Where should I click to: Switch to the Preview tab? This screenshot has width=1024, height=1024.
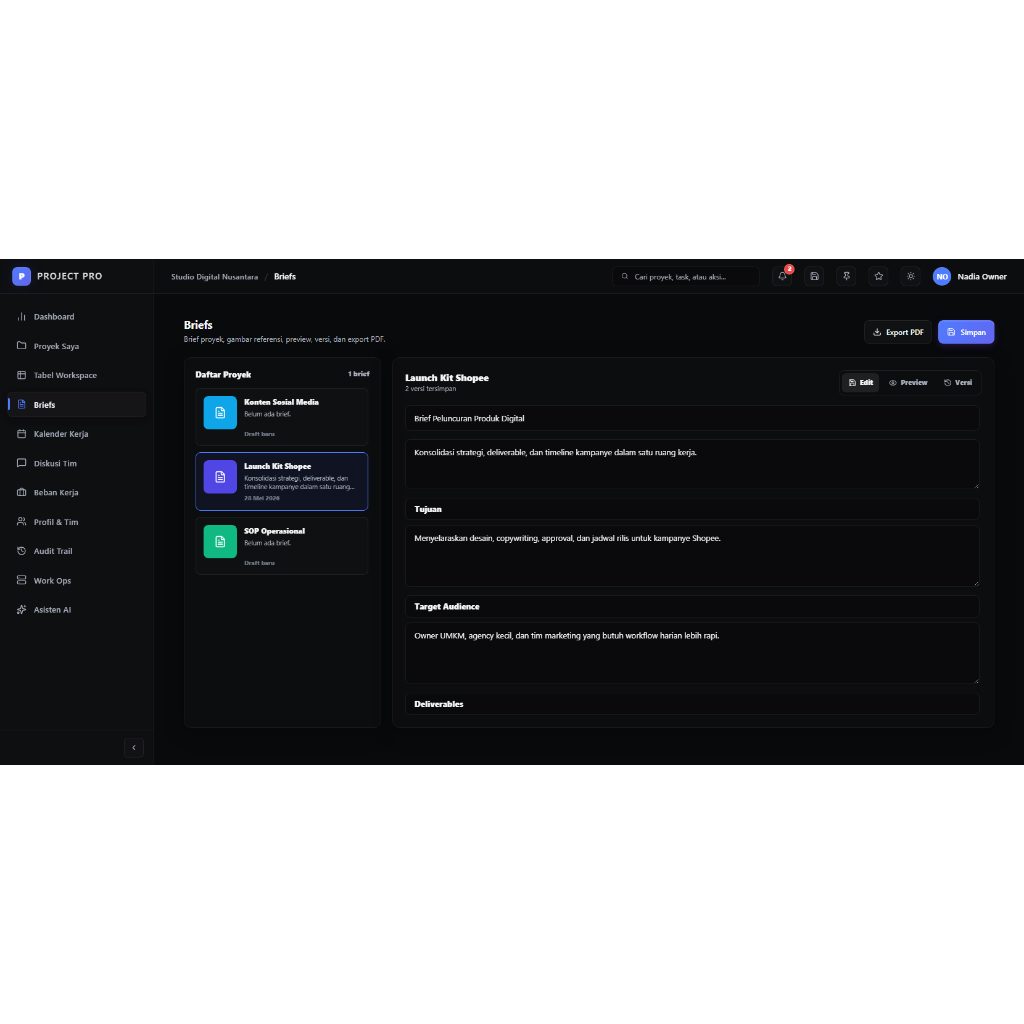point(908,383)
